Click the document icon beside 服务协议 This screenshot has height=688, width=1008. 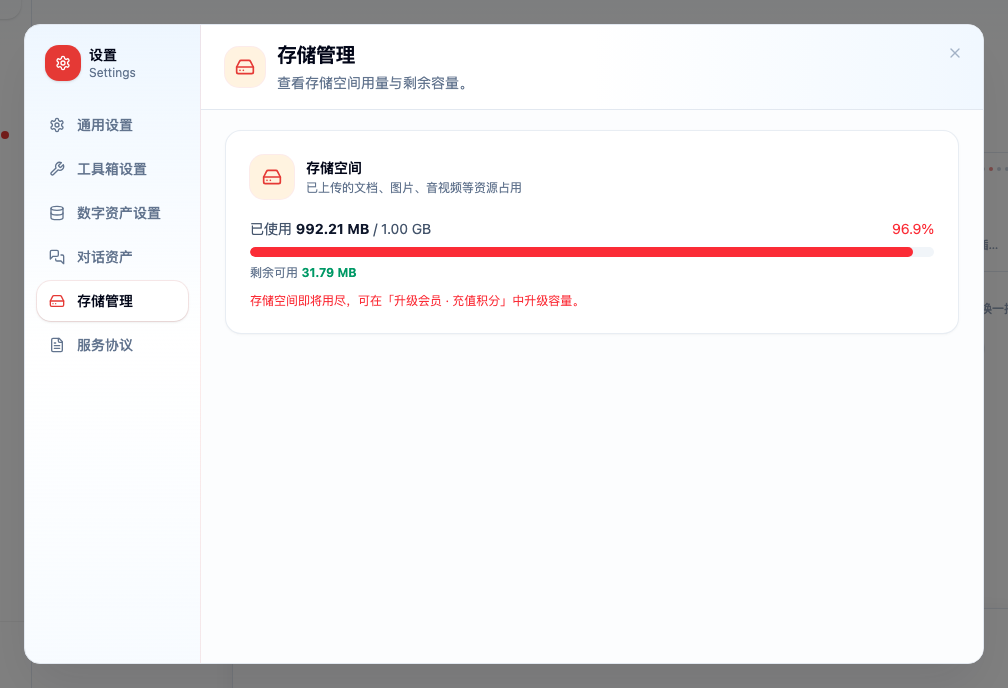click(57, 345)
